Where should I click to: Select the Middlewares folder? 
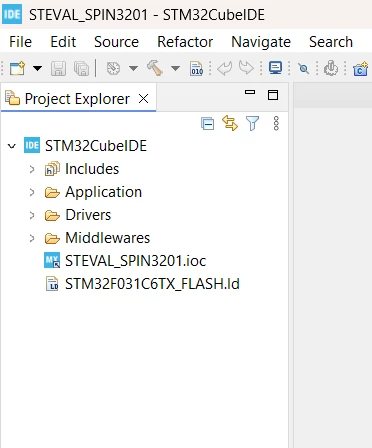click(108, 238)
